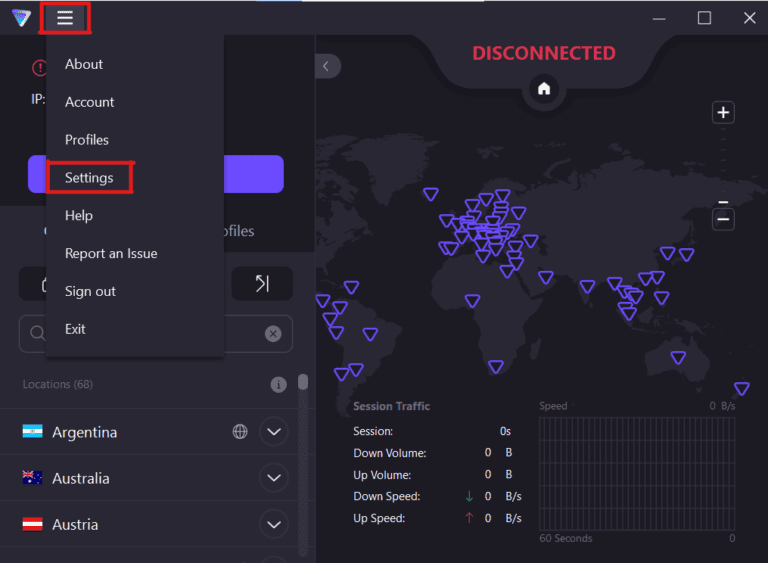Select the Austria country entry
This screenshot has width=768, height=563.
(75, 524)
